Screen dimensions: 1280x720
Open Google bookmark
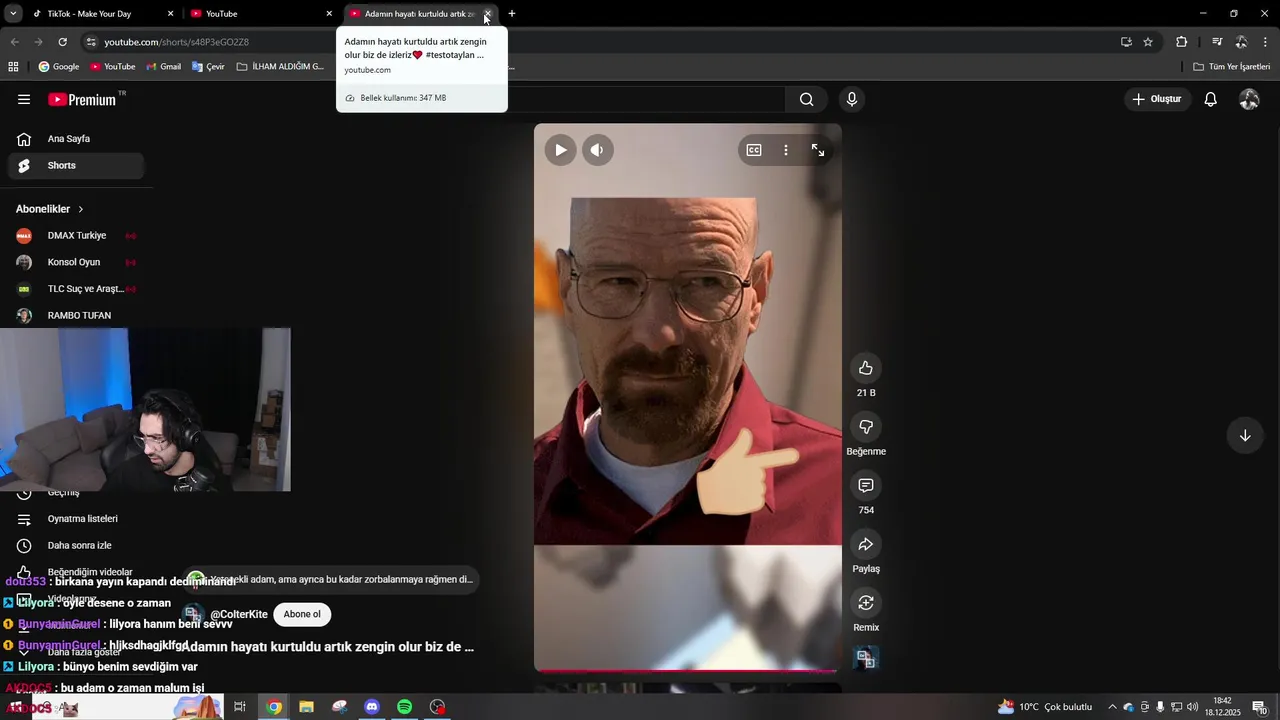point(58,67)
